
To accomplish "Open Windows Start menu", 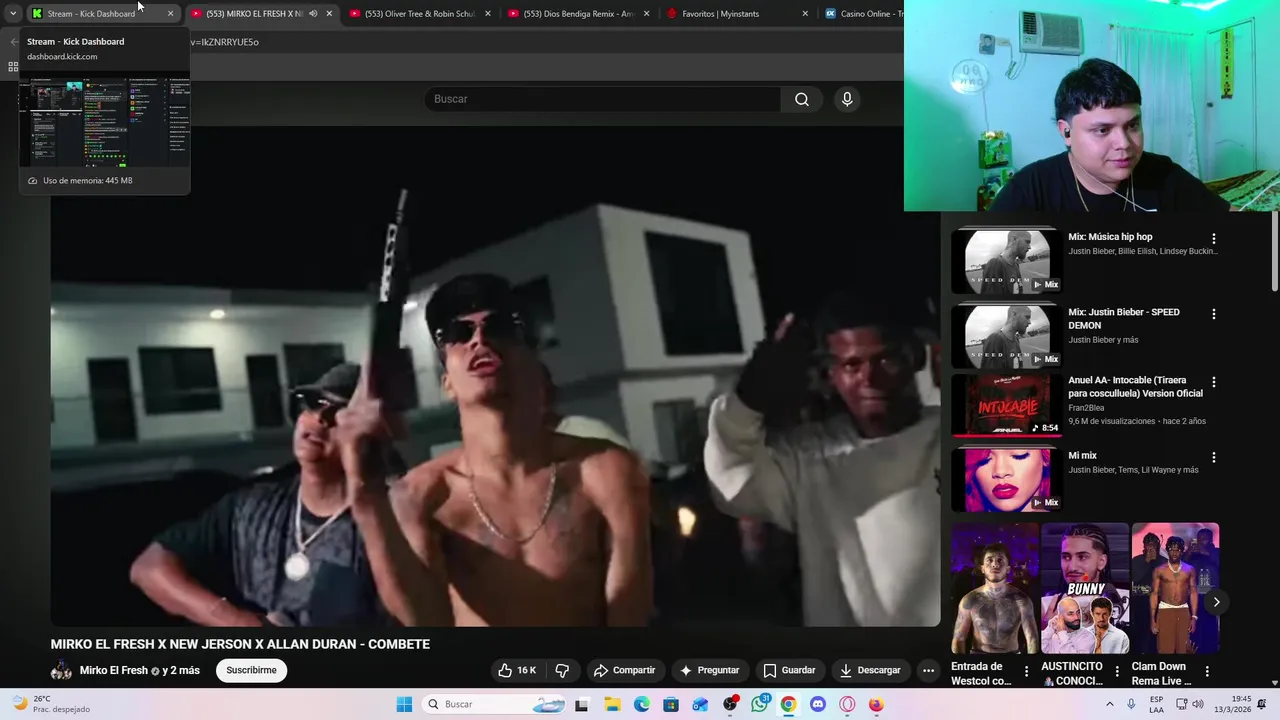I will [x=404, y=704].
